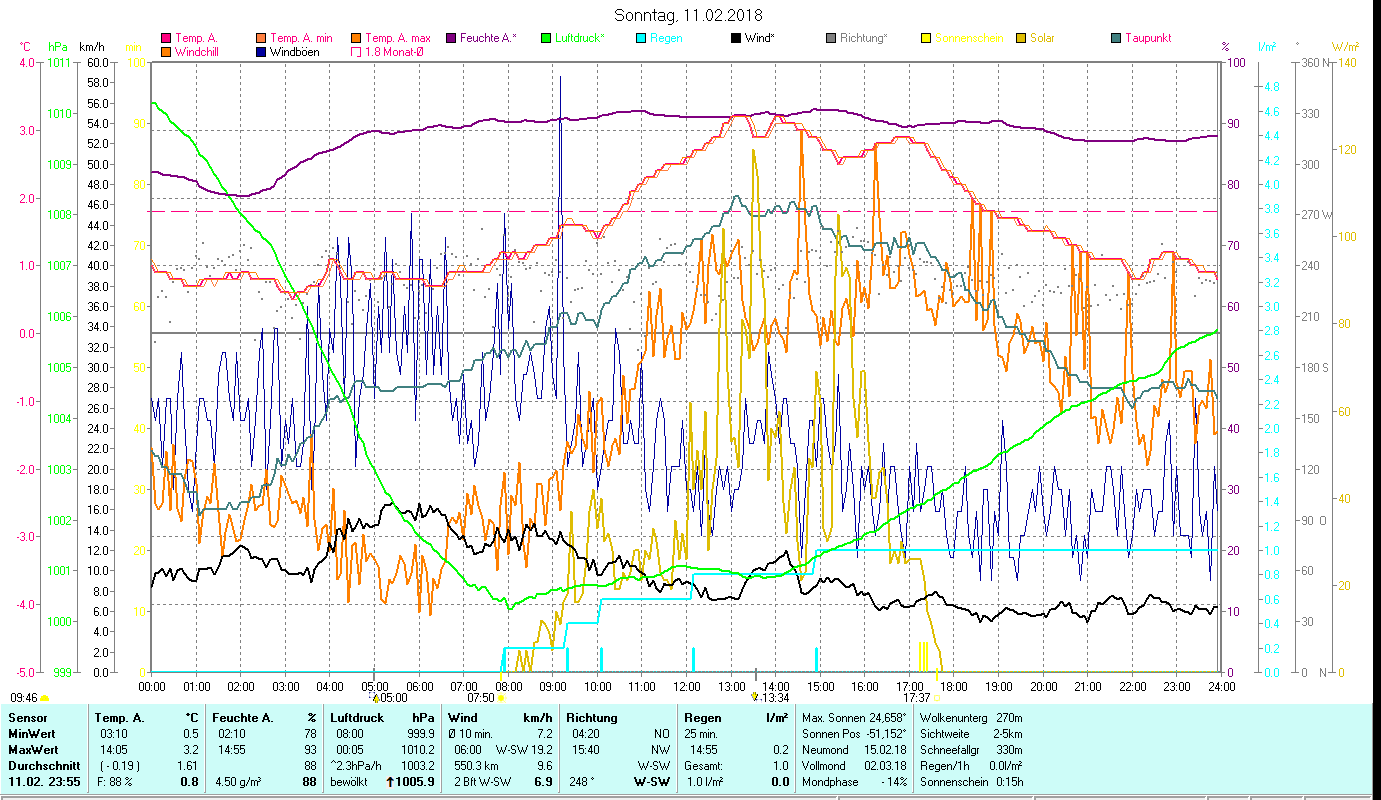Click the timestamp 11.02. 23:55
The image size is (1381, 800).
[x=46, y=782]
